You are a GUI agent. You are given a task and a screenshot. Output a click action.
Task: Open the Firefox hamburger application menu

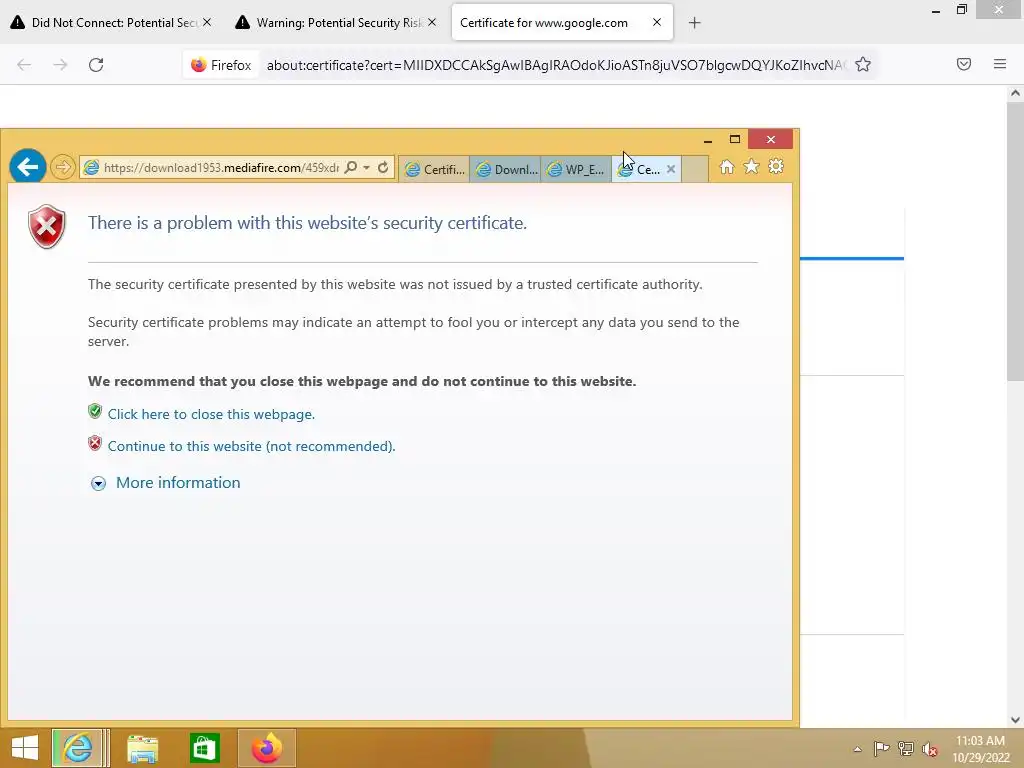tap(1000, 64)
